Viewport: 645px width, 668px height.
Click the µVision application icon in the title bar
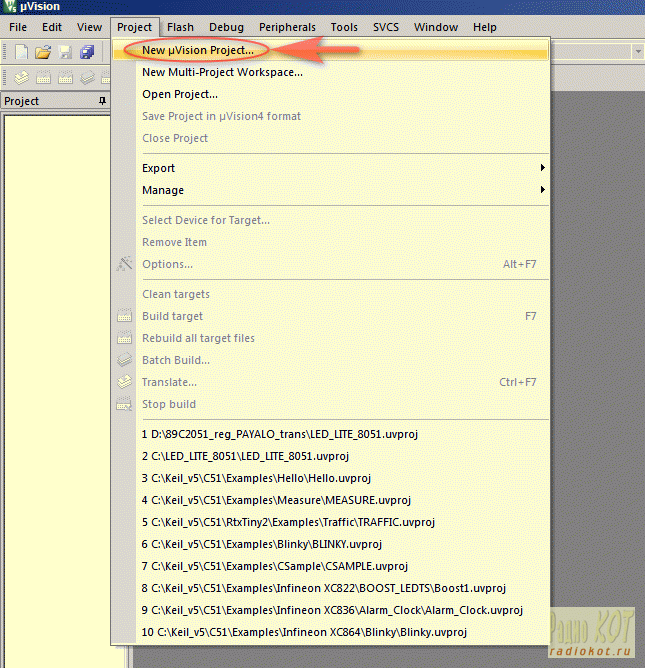click(x=10, y=6)
